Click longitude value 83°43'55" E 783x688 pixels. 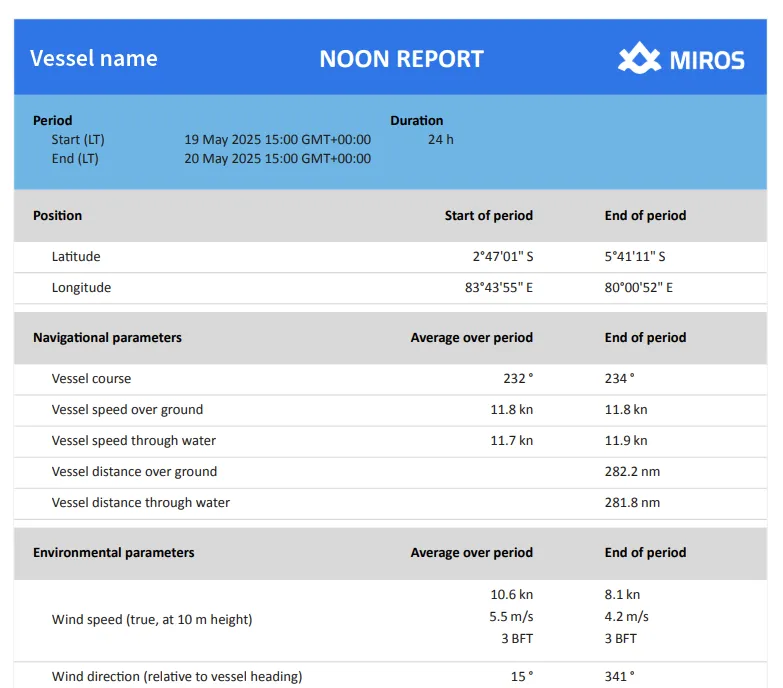499,288
